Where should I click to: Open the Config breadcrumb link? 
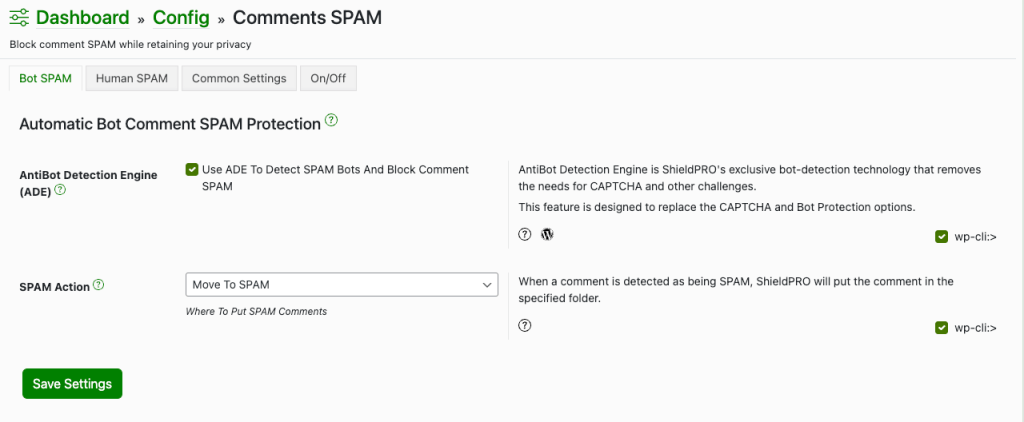coord(182,18)
